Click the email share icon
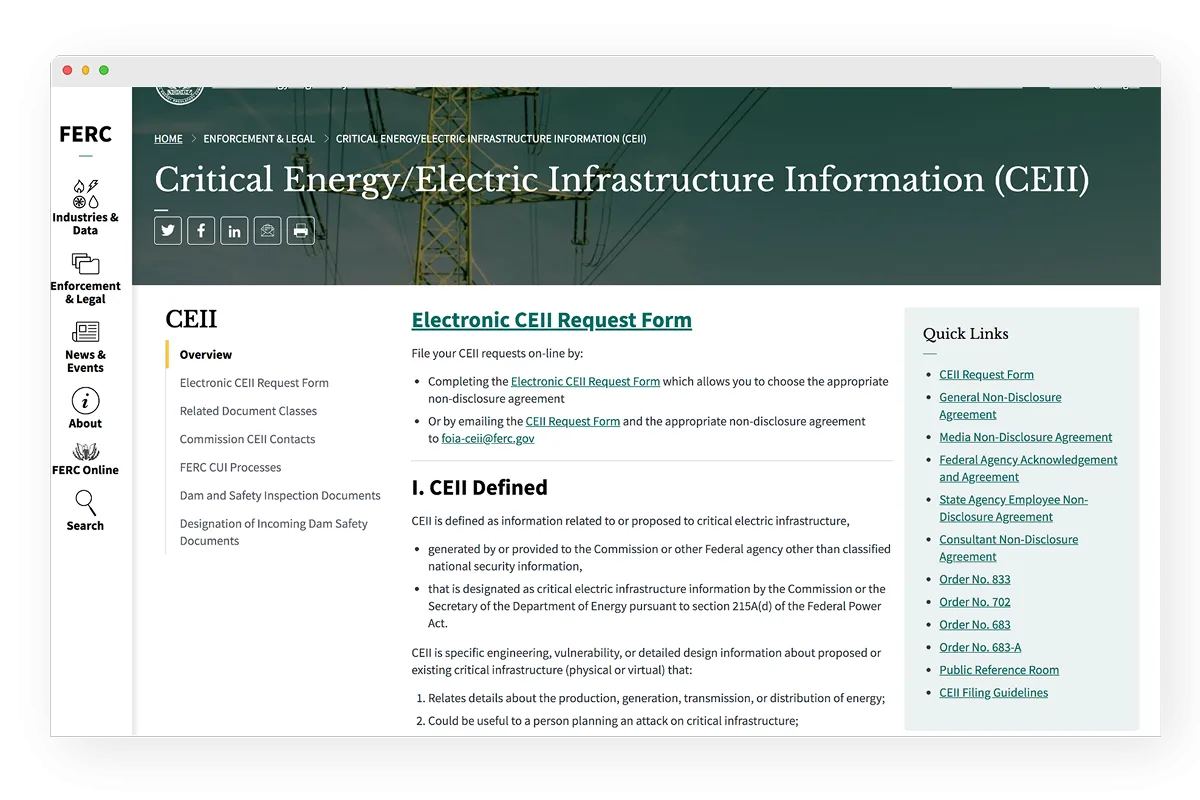 (267, 230)
